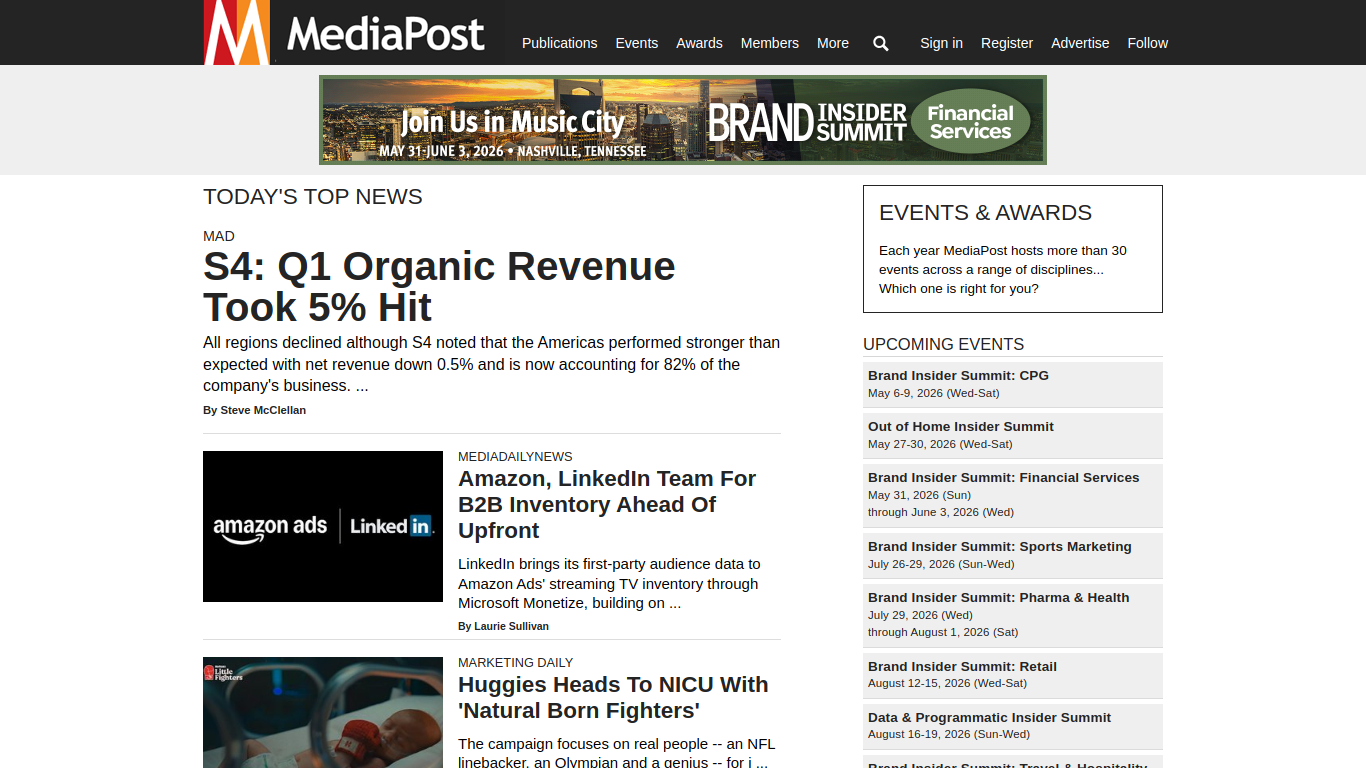Click the Advertise link
This screenshot has width=1366, height=768.
click(1080, 43)
